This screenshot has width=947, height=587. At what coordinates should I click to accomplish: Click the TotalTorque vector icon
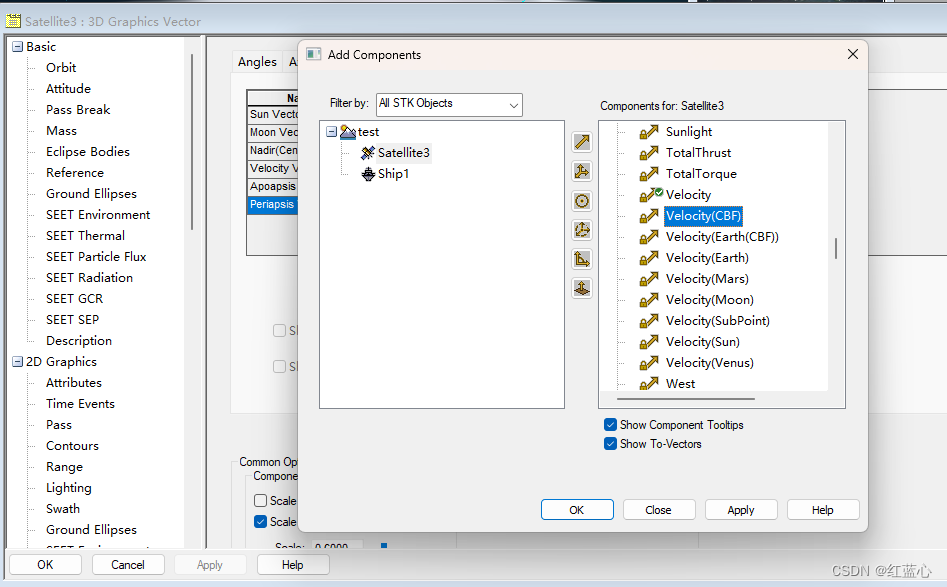(649, 174)
